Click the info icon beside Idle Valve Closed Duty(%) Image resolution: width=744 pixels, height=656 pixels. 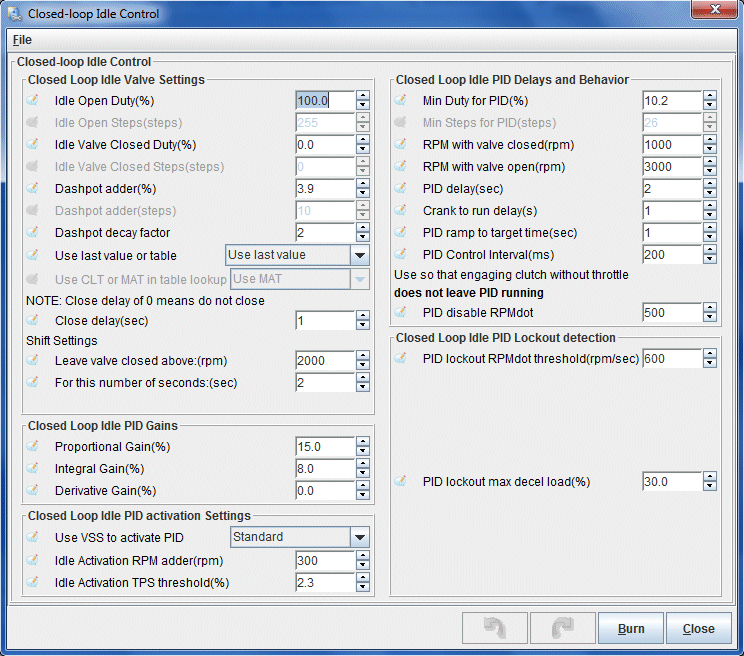point(32,144)
